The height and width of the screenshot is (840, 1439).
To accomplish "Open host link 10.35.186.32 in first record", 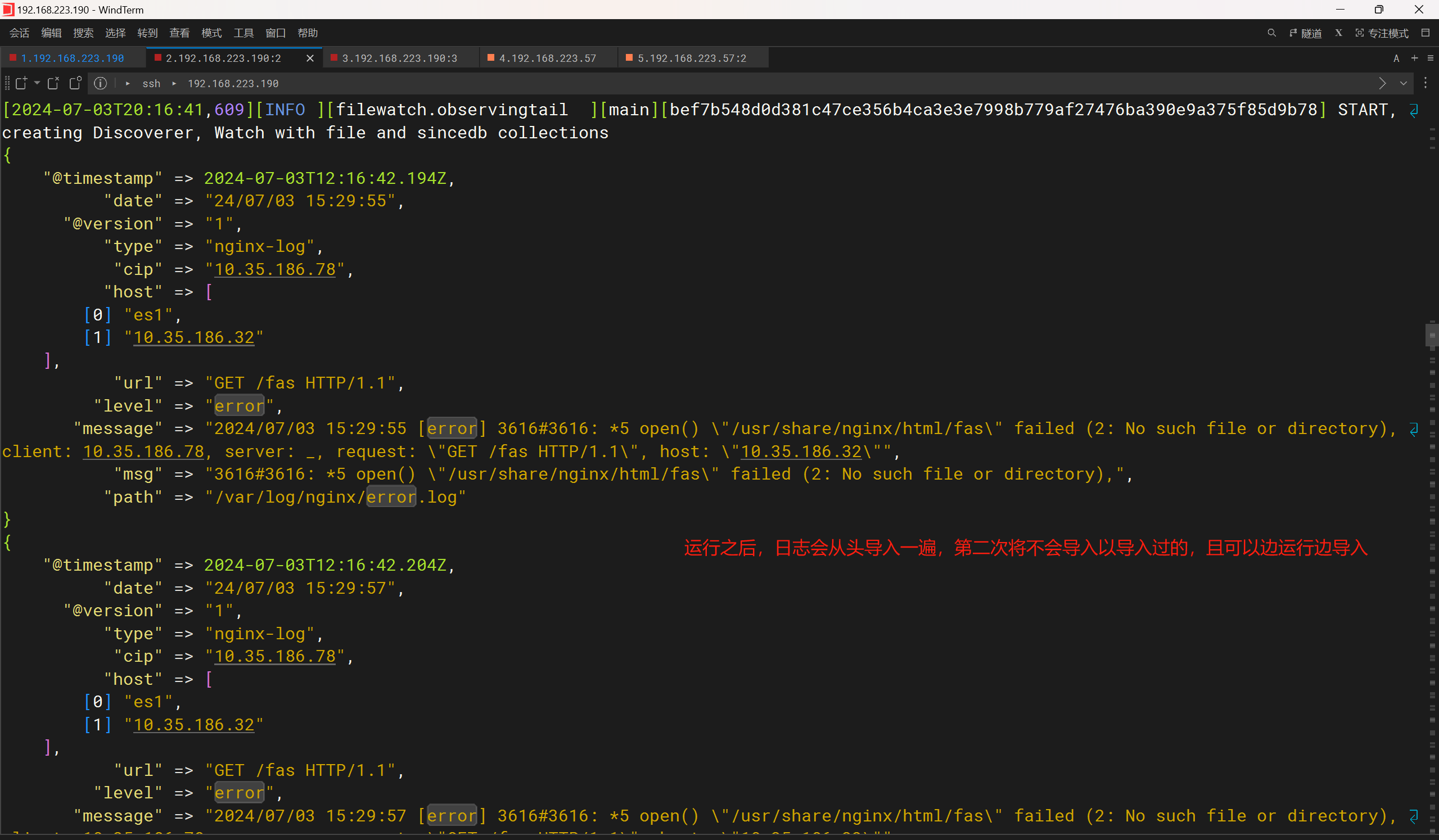I will click(x=194, y=337).
